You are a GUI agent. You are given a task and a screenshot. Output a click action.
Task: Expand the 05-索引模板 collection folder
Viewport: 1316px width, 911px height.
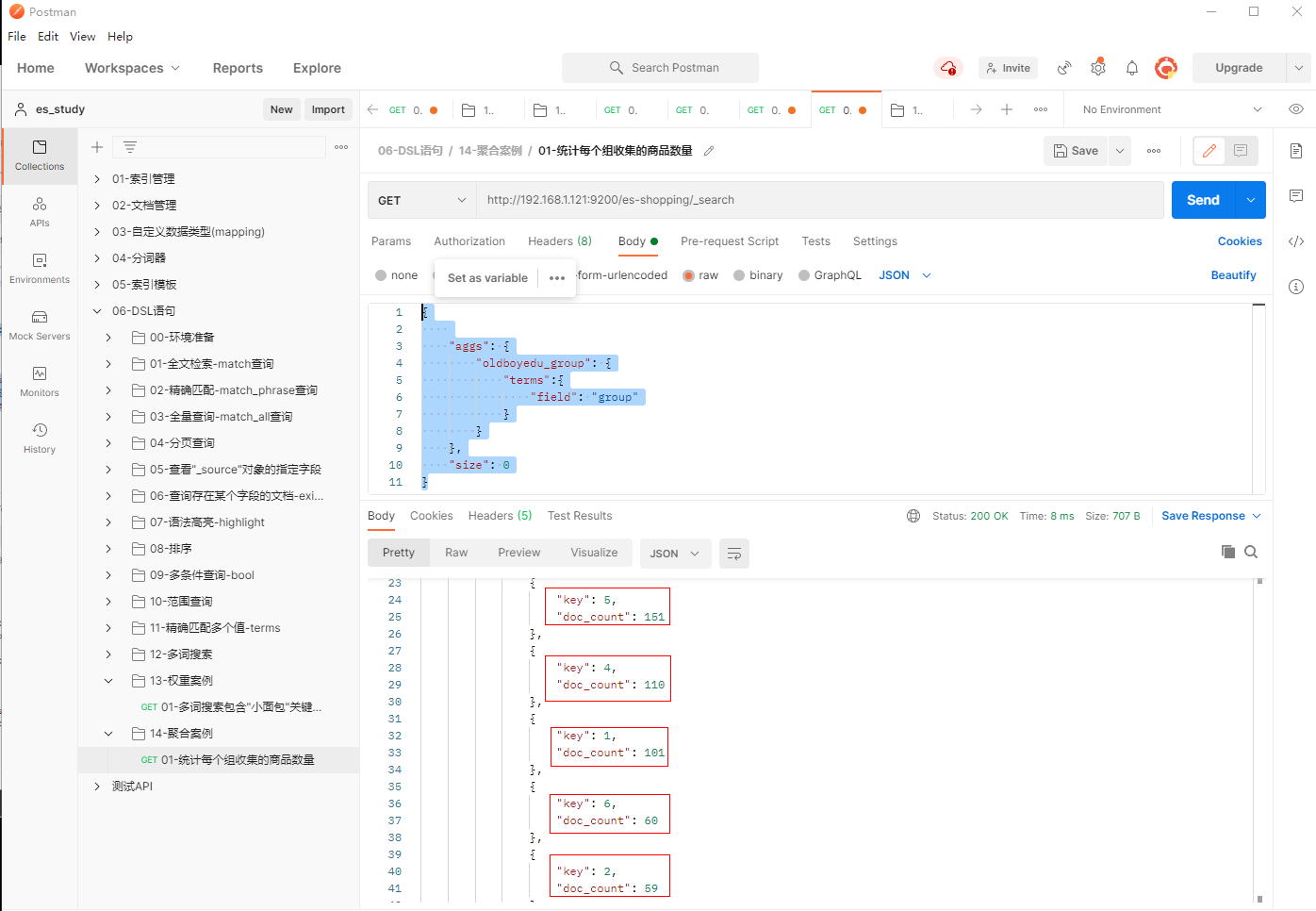pyautogui.click(x=97, y=285)
